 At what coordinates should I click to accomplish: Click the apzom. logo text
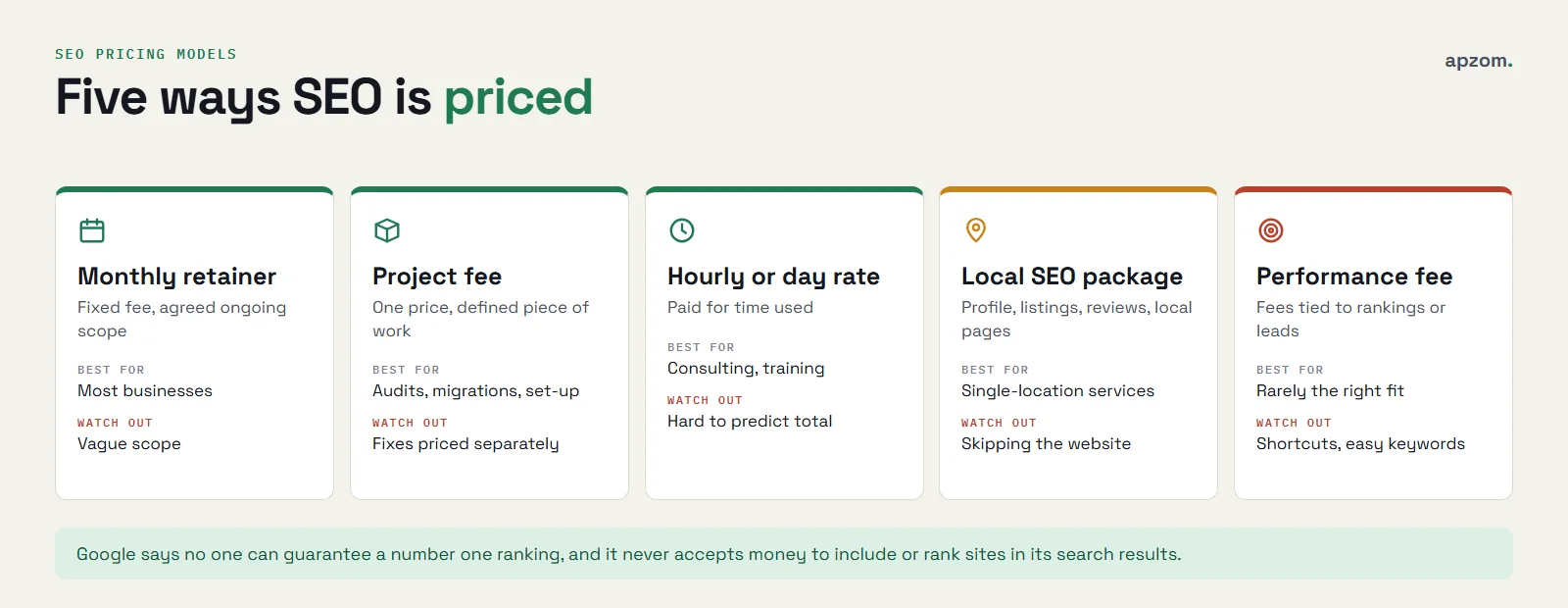pyautogui.click(x=1478, y=61)
